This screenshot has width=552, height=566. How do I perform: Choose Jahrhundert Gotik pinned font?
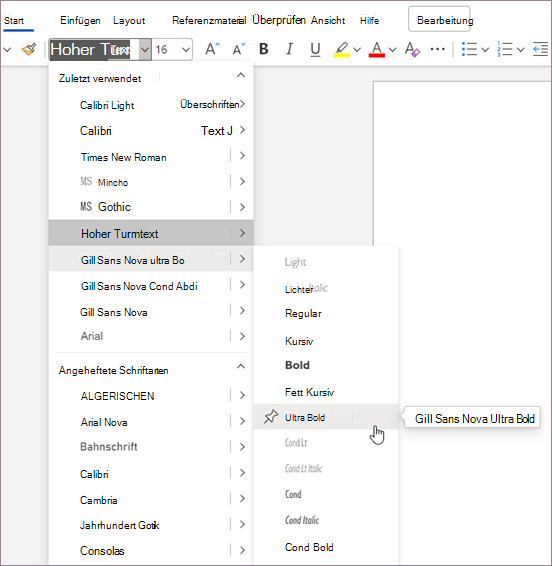119,525
